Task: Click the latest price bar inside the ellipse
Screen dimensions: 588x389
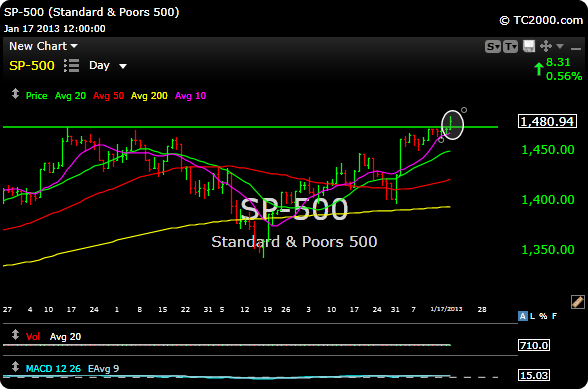Action: click(x=450, y=123)
